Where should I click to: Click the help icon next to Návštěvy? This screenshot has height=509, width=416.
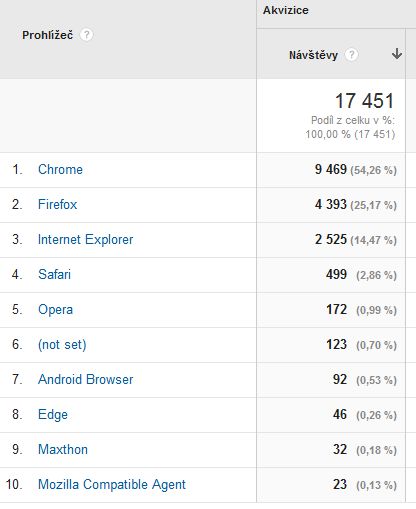tap(351, 55)
